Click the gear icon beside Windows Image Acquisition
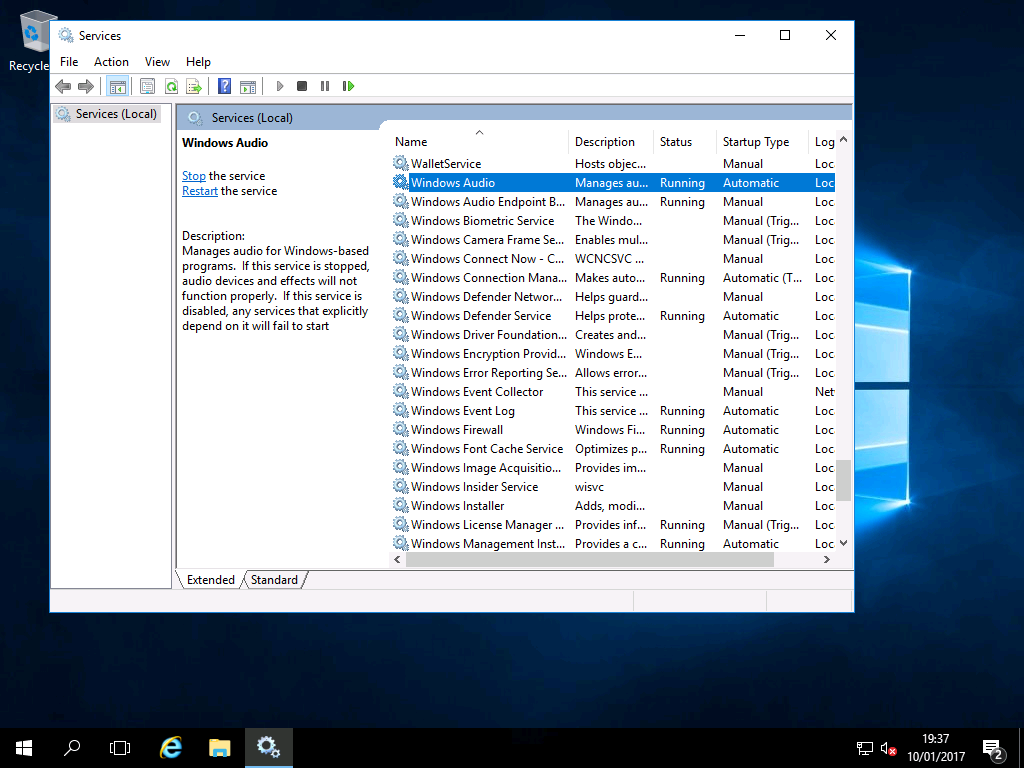Image resolution: width=1024 pixels, height=768 pixels. pos(400,467)
